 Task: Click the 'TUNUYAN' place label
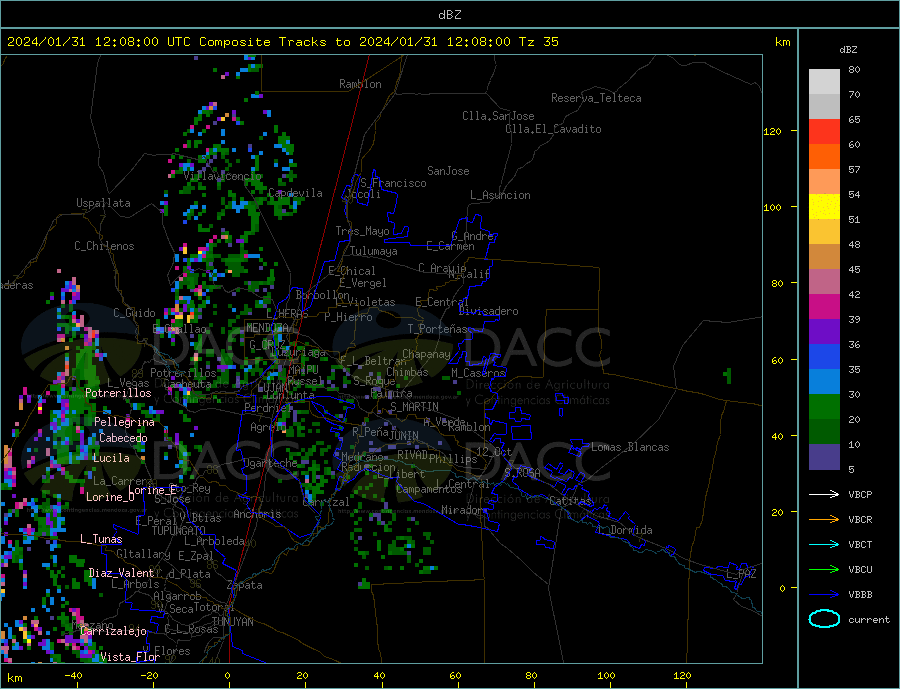(x=232, y=622)
